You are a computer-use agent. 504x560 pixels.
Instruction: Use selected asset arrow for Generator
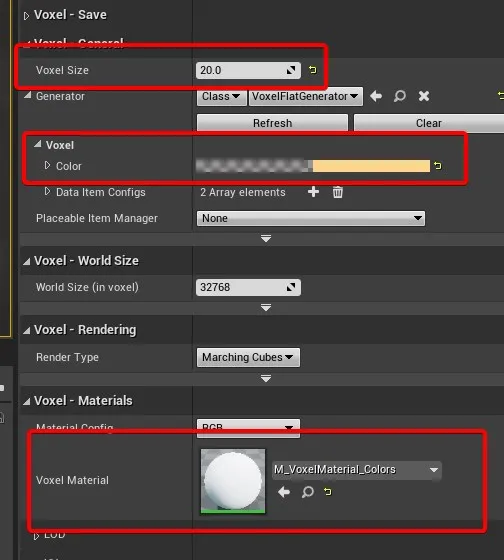point(376,96)
